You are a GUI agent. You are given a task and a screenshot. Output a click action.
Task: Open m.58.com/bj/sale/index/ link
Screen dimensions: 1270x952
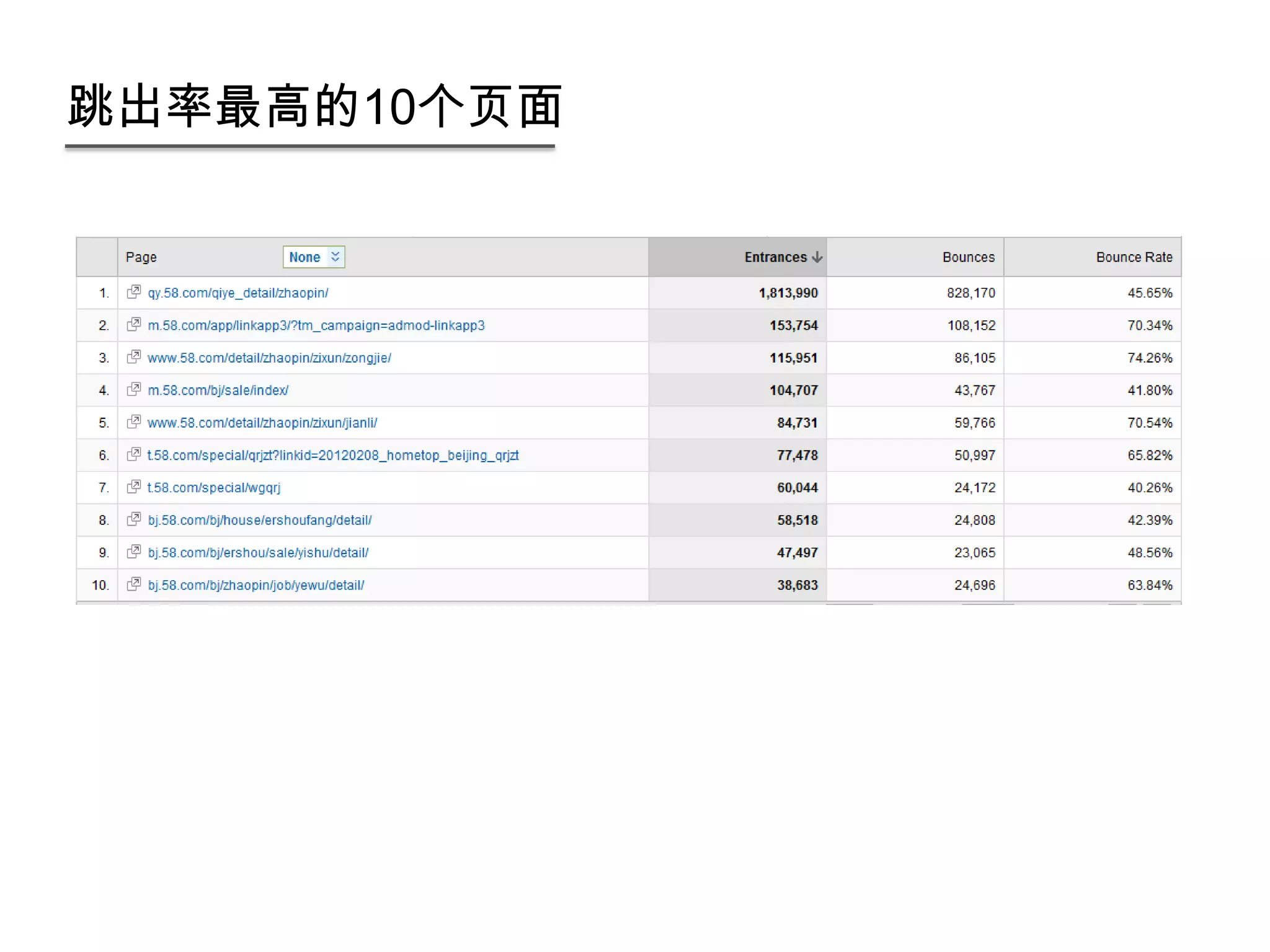[x=218, y=390]
